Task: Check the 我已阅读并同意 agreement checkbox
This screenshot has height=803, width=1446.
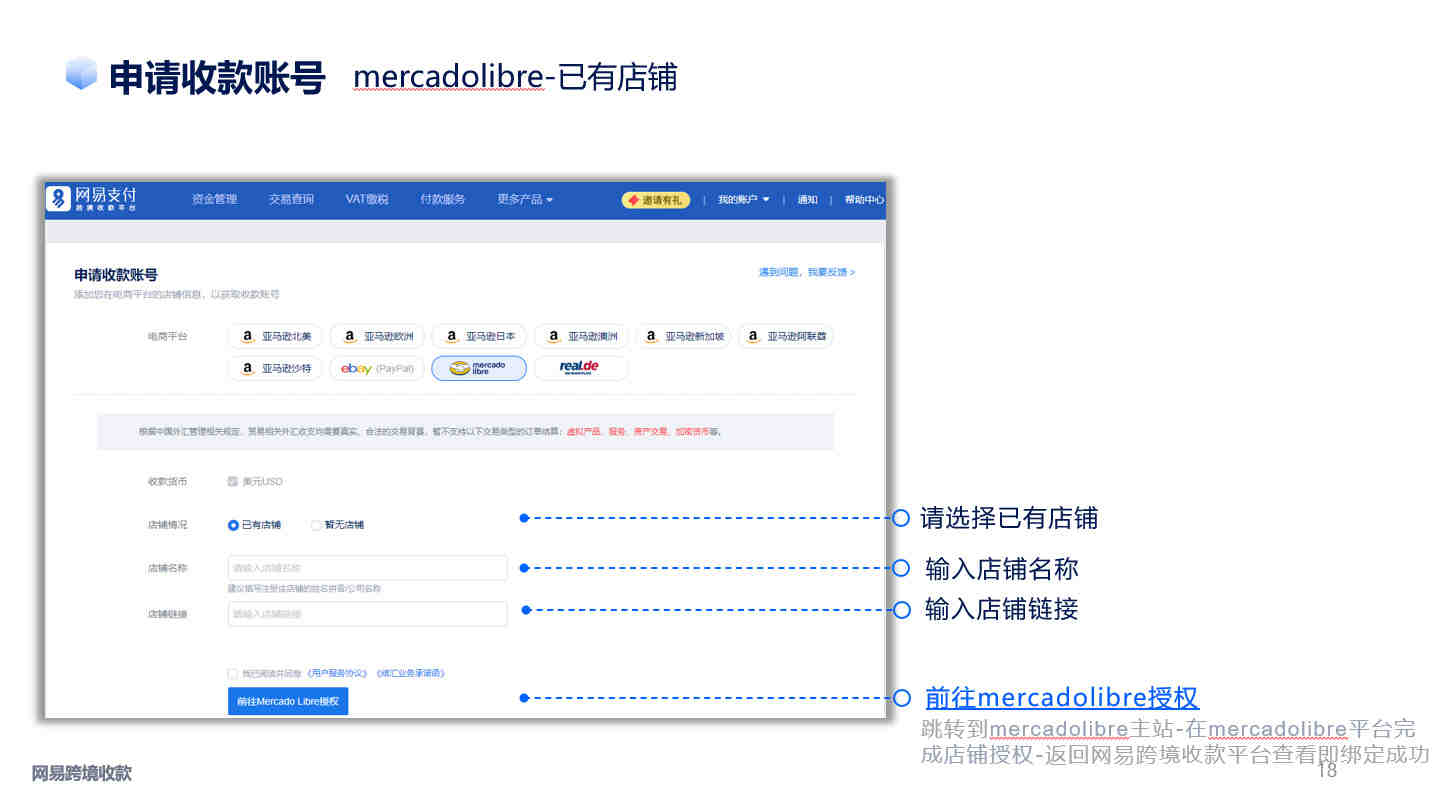Action: click(233, 674)
